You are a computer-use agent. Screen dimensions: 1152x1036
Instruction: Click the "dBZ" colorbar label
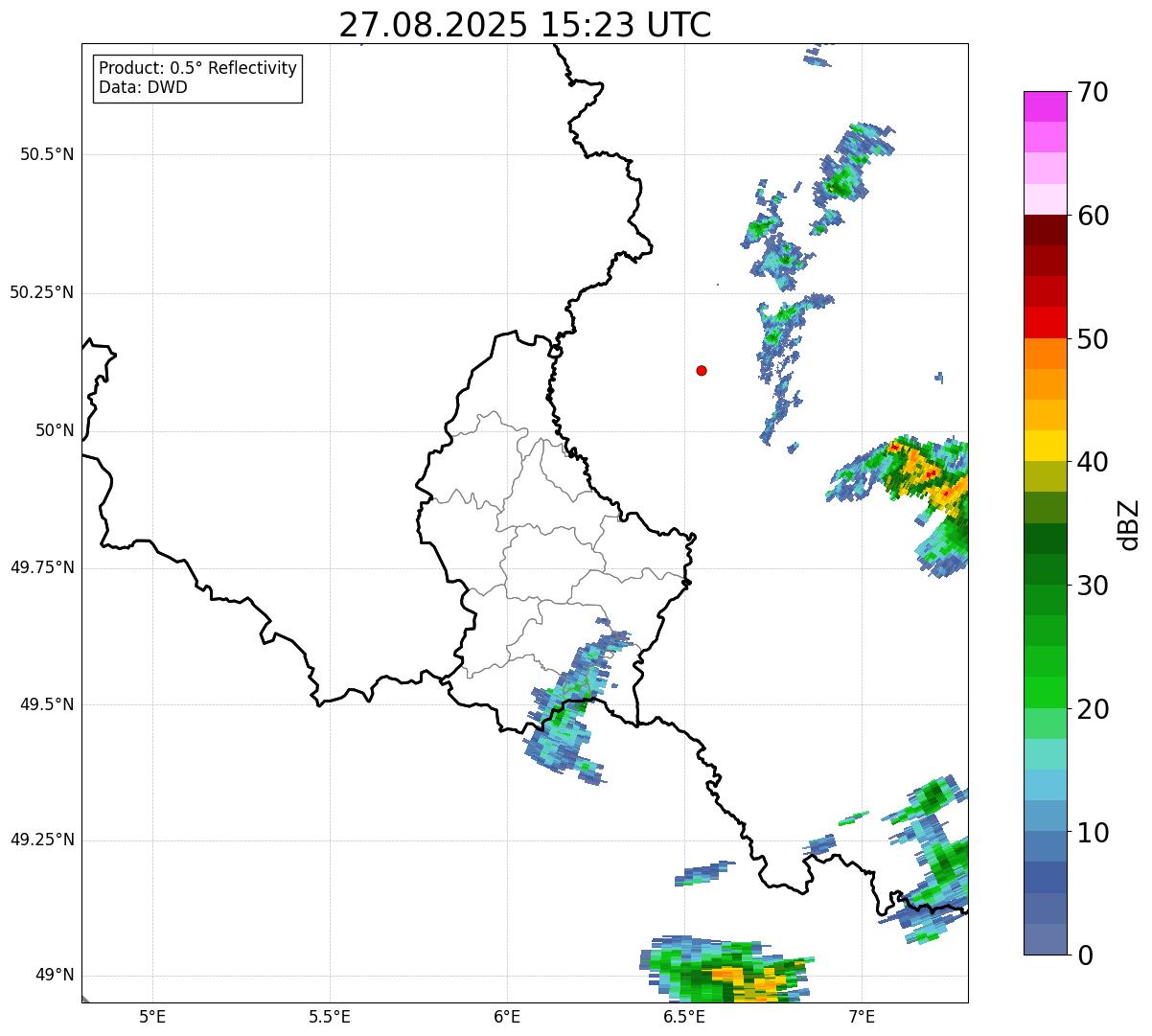pyautogui.click(x=1130, y=524)
